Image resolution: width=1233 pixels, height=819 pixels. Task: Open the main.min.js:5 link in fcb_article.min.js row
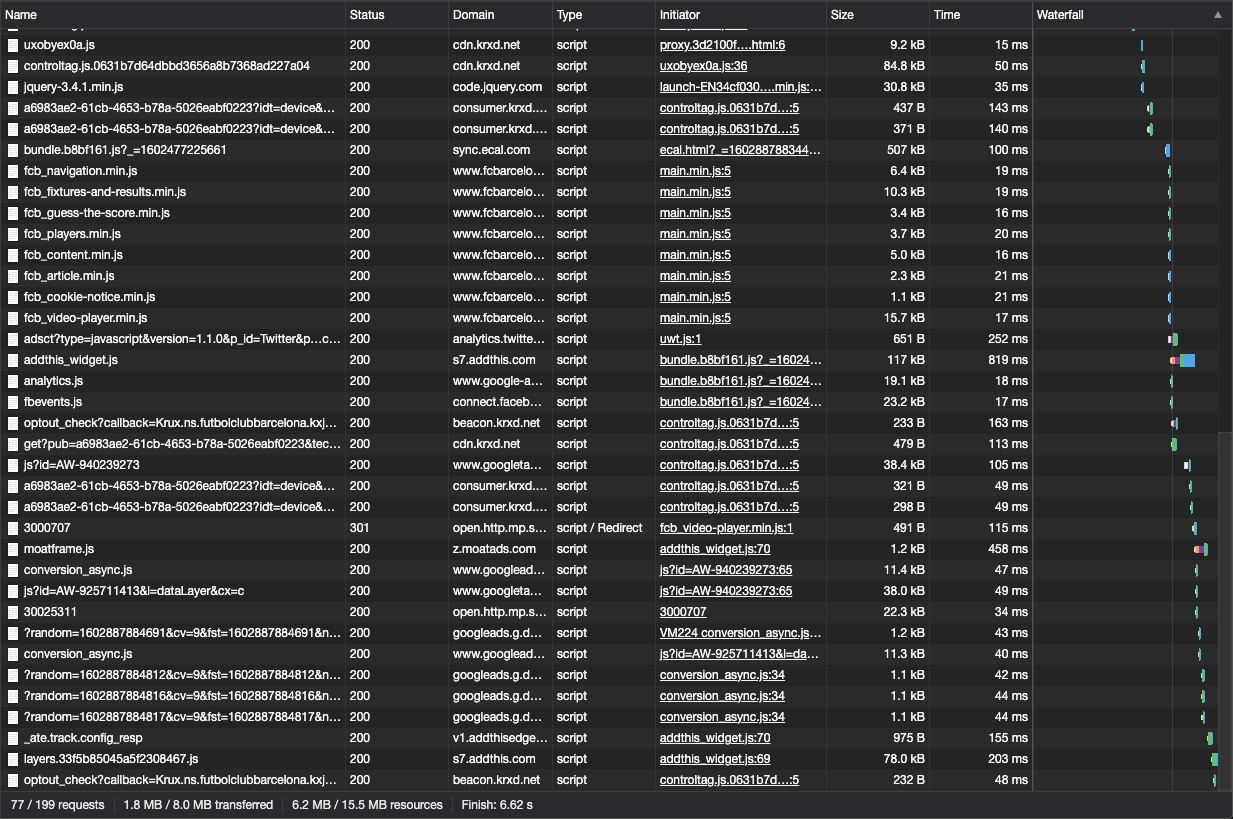tap(695, 276)
